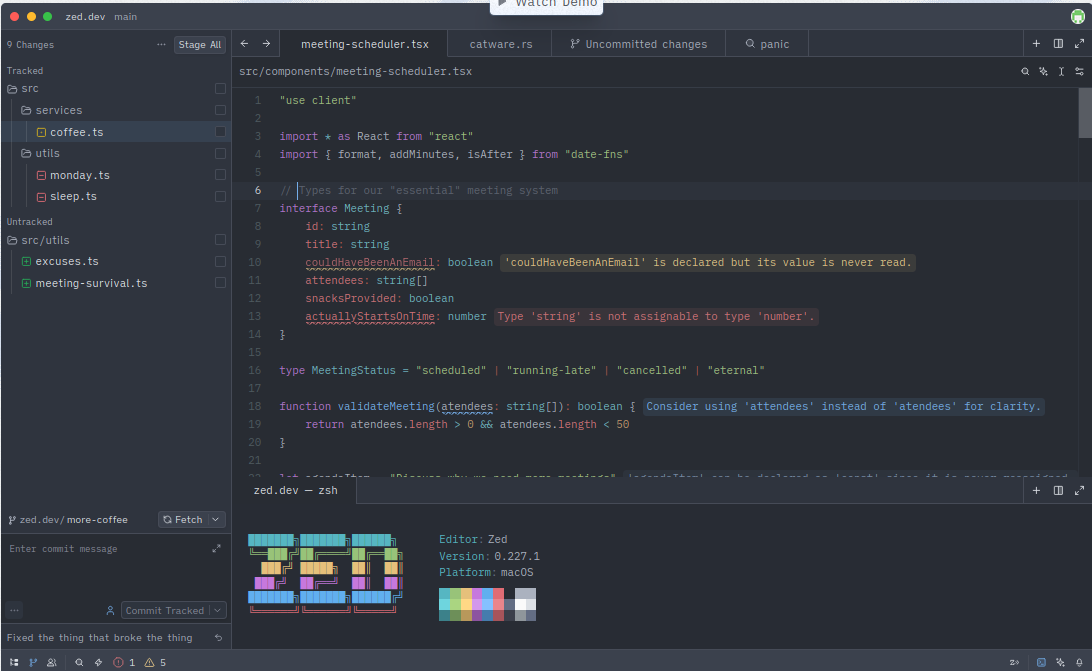1092x671 pixels.
Task: Switch to the catware.rs tab
Action: (500, 44)
